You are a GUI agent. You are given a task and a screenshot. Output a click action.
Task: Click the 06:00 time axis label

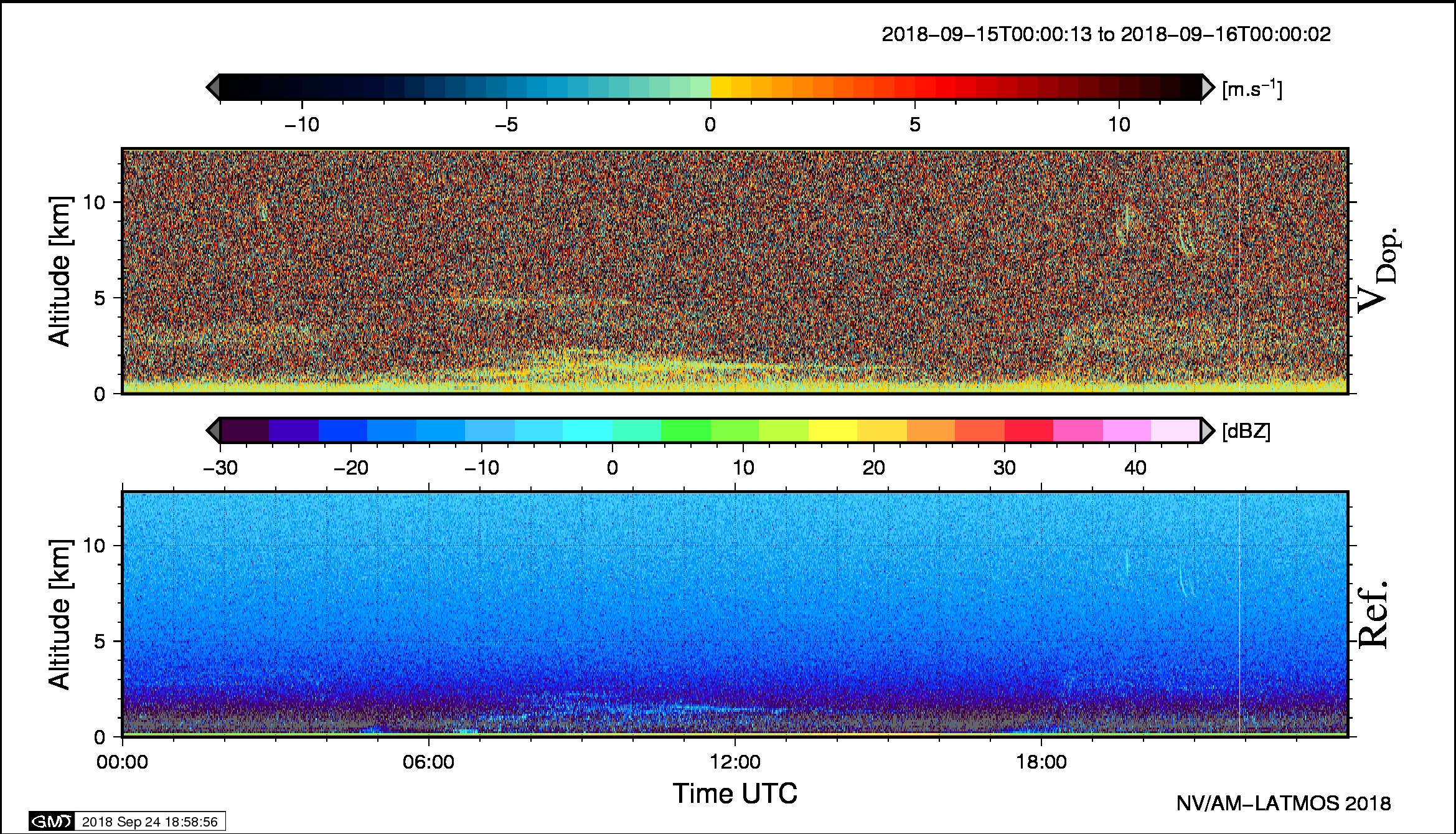(428, 762)
